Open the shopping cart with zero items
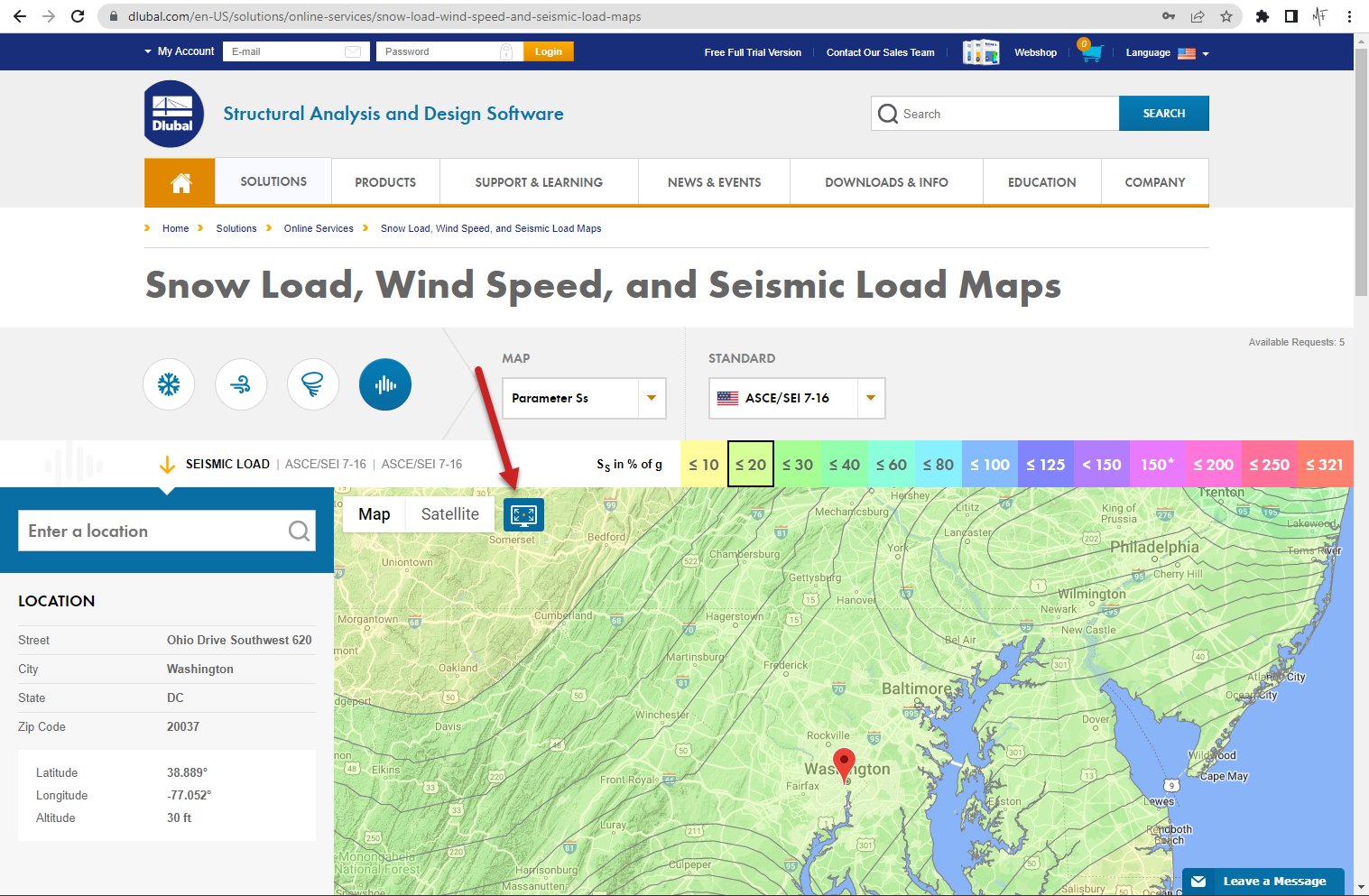The width and height of the screenshot is (1369, 896). tap(1090, 52)
